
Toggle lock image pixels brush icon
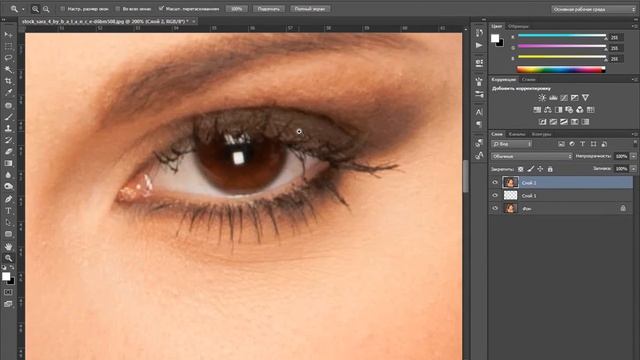(x=531, y=169)
